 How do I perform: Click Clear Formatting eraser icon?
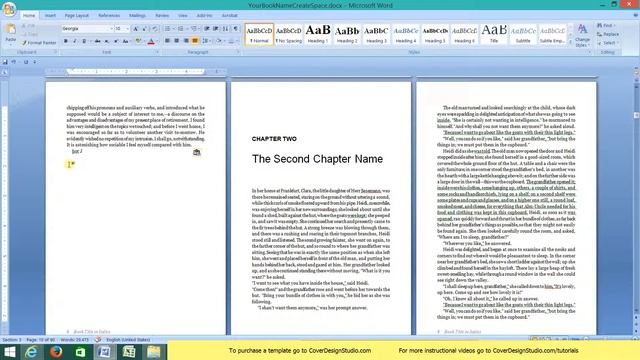coord(155,29)
